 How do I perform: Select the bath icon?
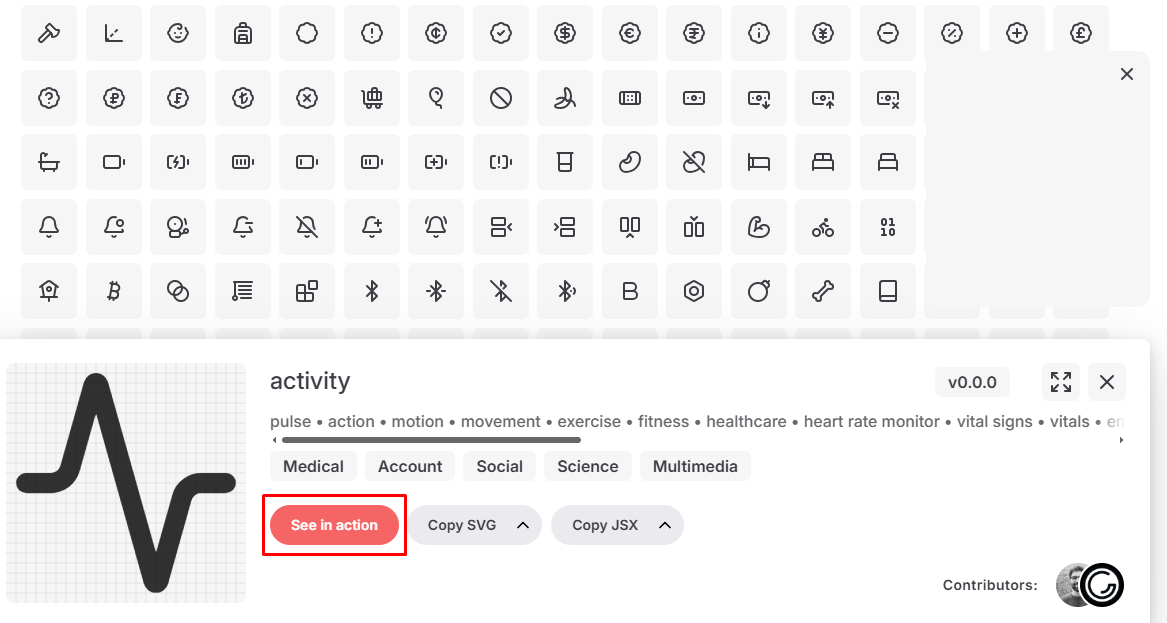point(49,162)
